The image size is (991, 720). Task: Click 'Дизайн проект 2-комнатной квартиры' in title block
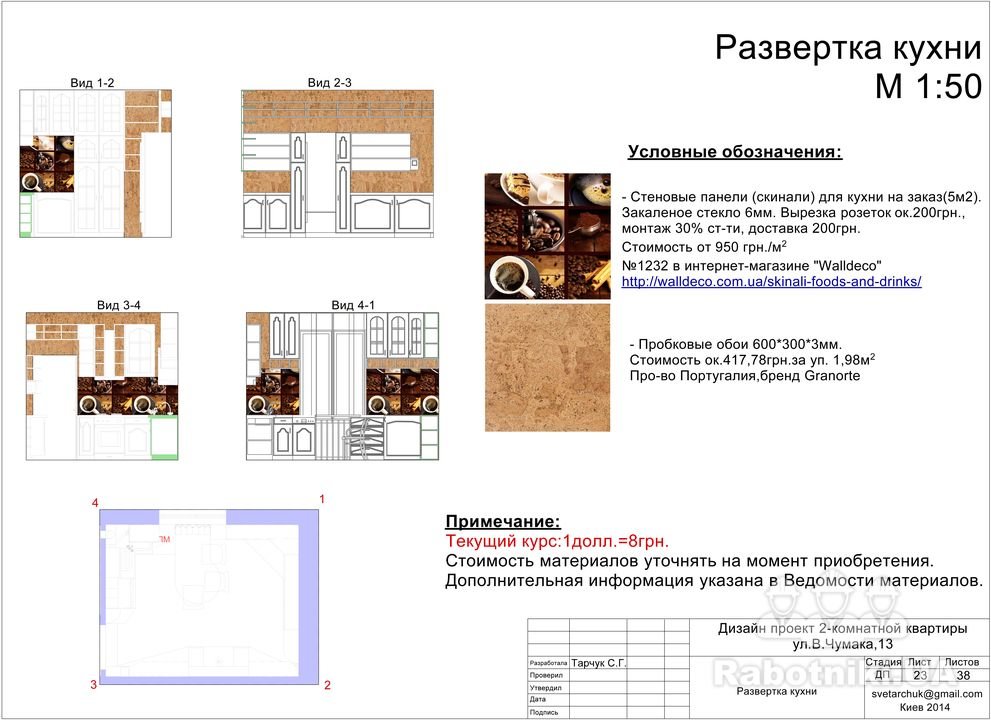click(x=842, y=629)
